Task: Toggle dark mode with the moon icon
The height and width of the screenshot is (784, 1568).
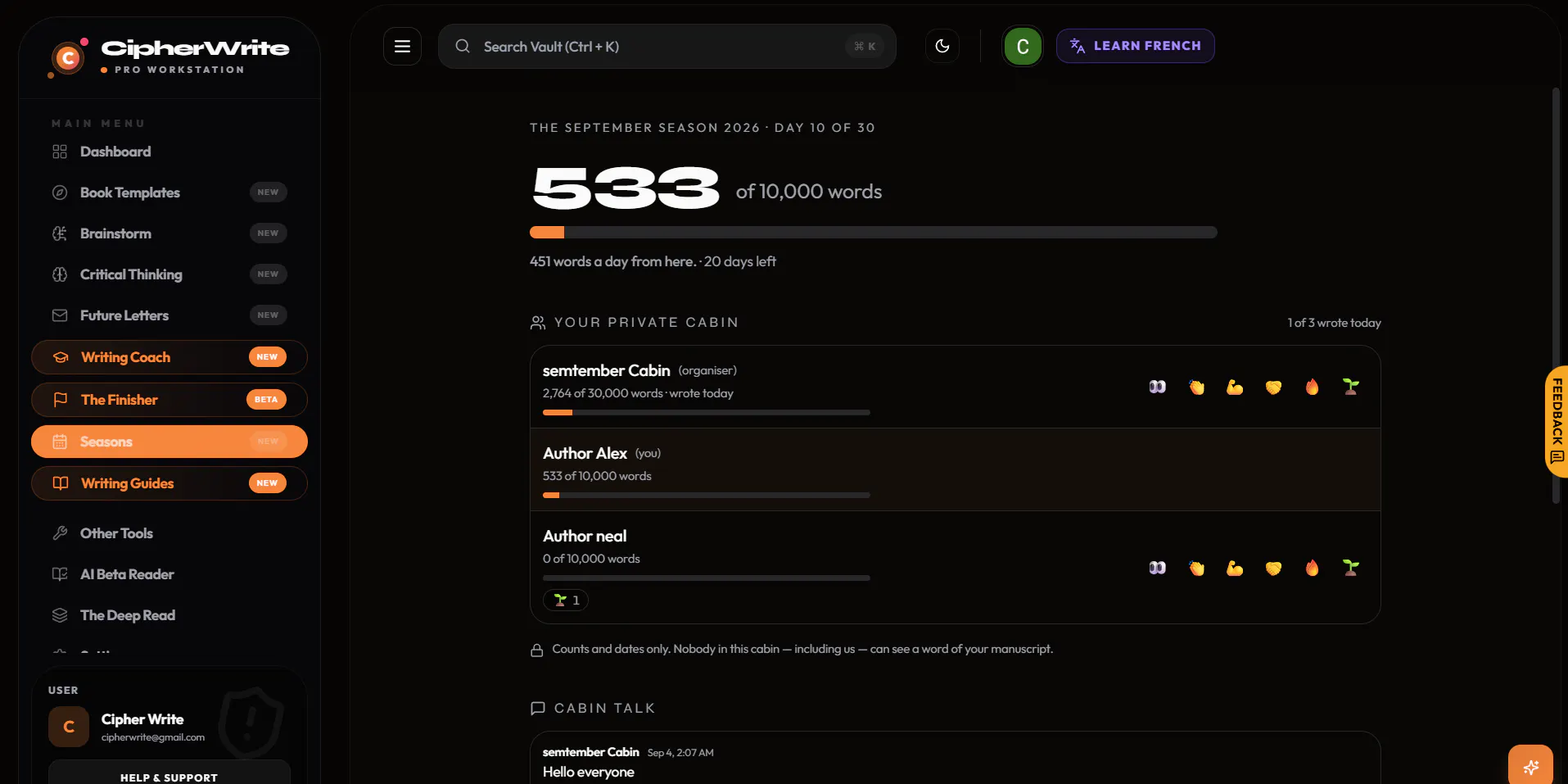Action: [942, 46]
